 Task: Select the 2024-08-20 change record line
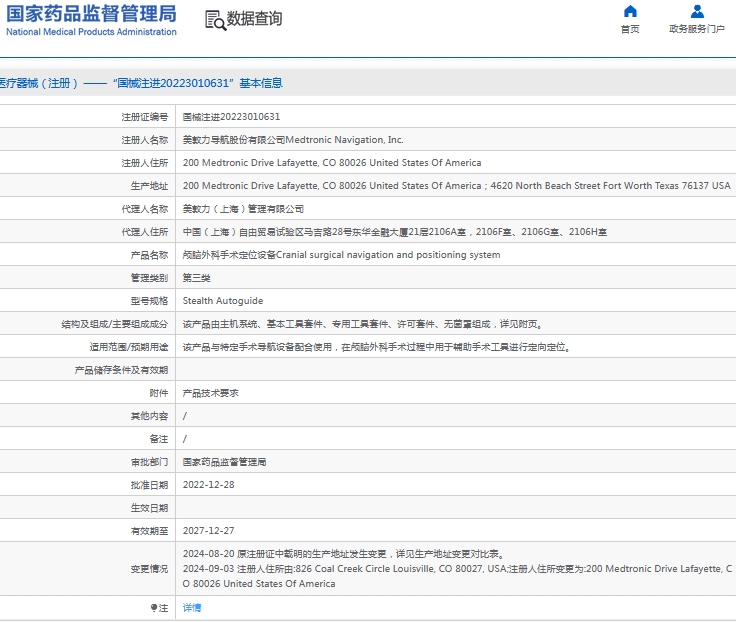345,554
